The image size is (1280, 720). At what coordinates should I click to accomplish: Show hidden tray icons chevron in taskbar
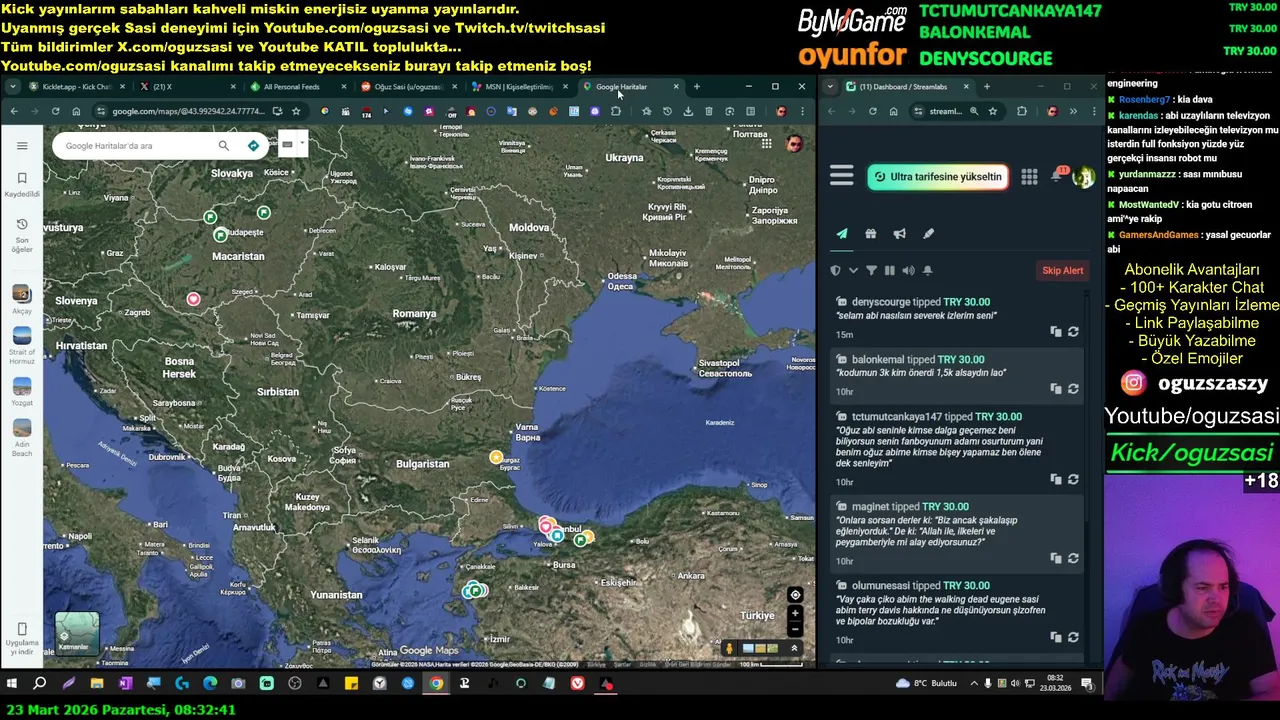point(974,684)
